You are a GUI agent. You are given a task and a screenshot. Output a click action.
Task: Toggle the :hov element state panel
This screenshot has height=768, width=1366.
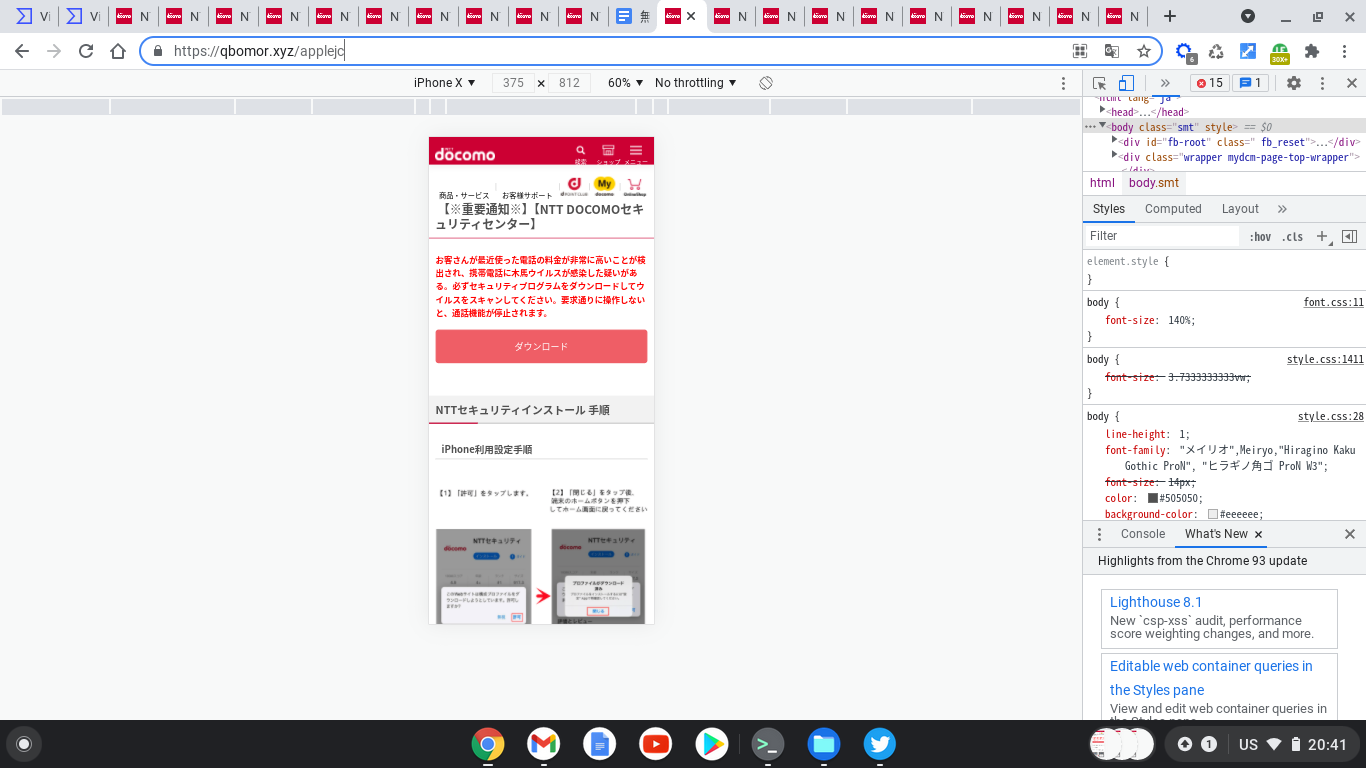pyautogui.click(x=1260, y=237)
